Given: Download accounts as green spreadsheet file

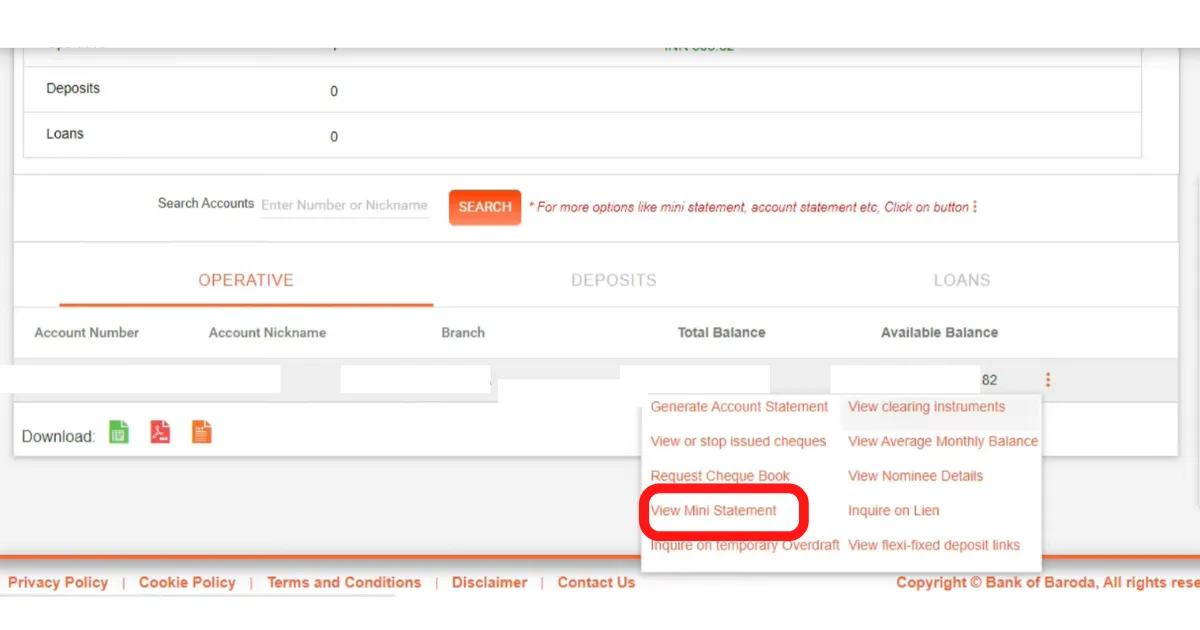Looking at the screenshot, I should click(119, 432).
